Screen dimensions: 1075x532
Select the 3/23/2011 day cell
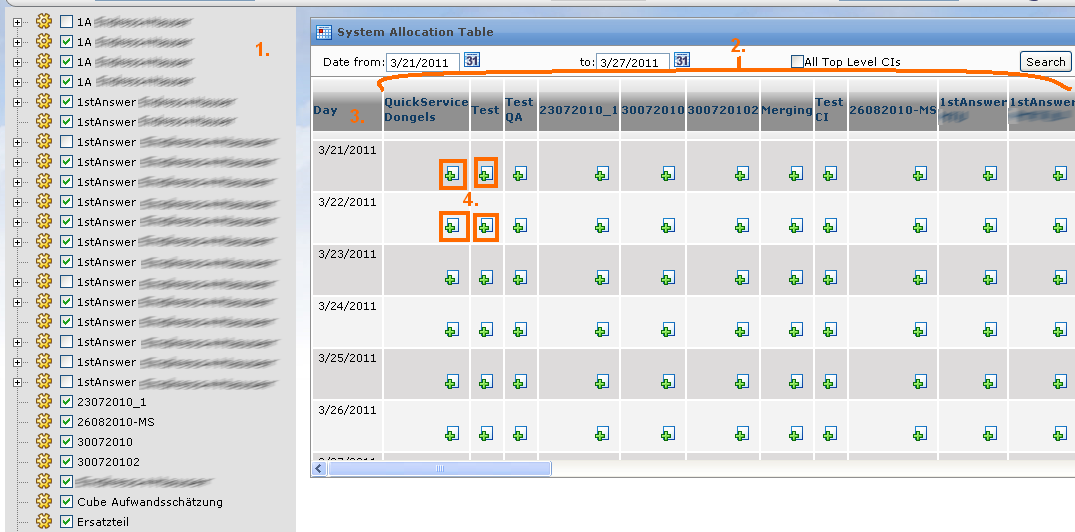[x=347, y=270]
